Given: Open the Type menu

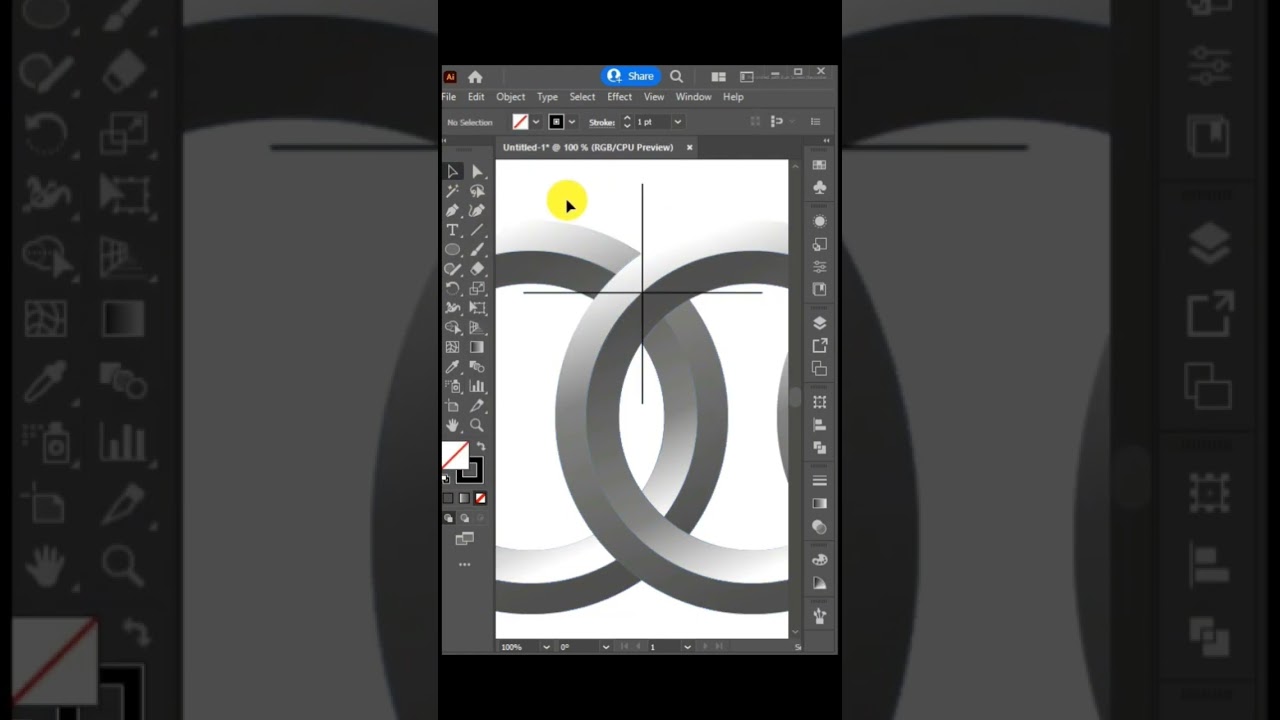Looking at the screenshot, I should 547,97.
